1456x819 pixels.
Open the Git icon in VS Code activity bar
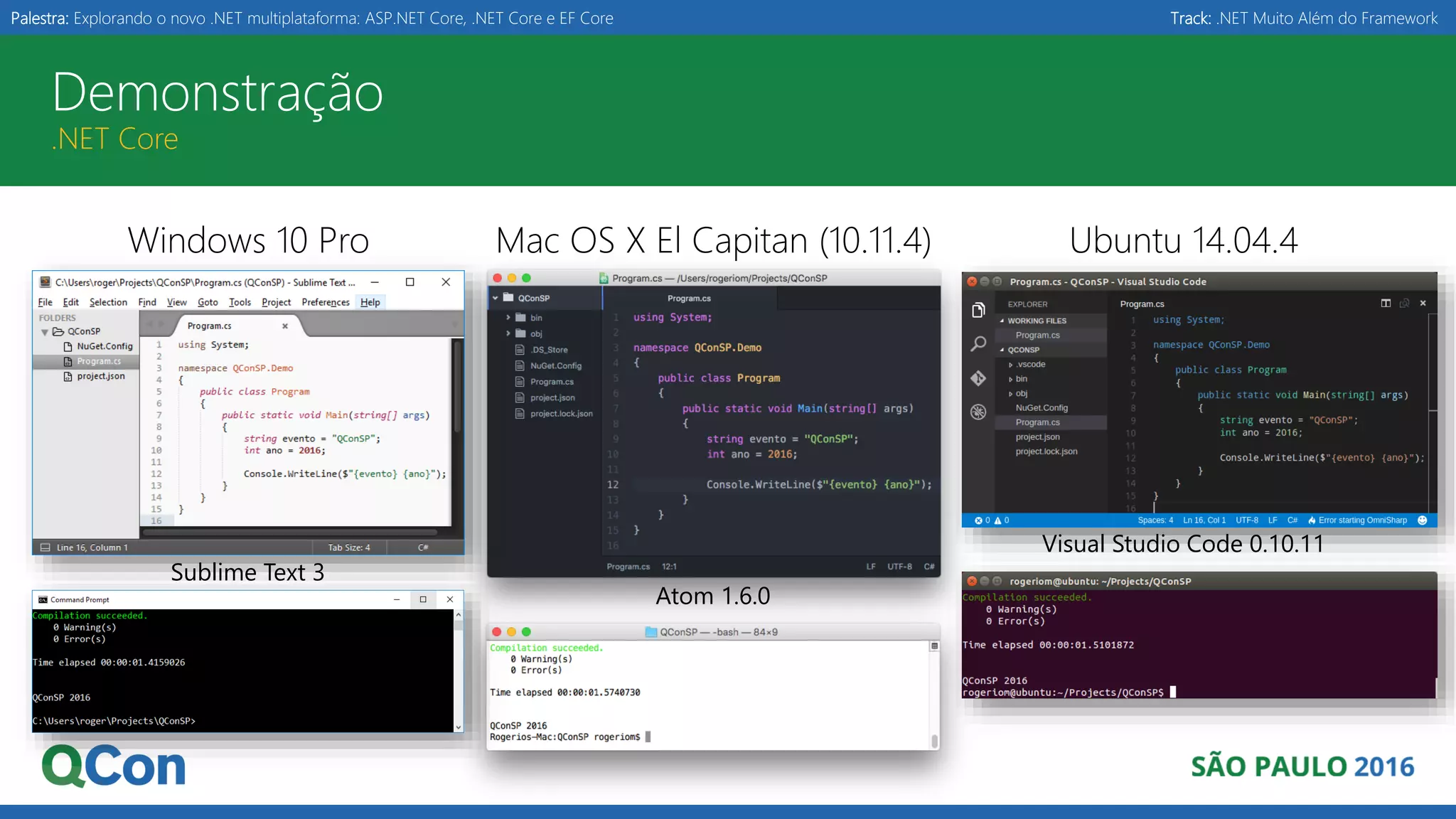tap(978, 378)
